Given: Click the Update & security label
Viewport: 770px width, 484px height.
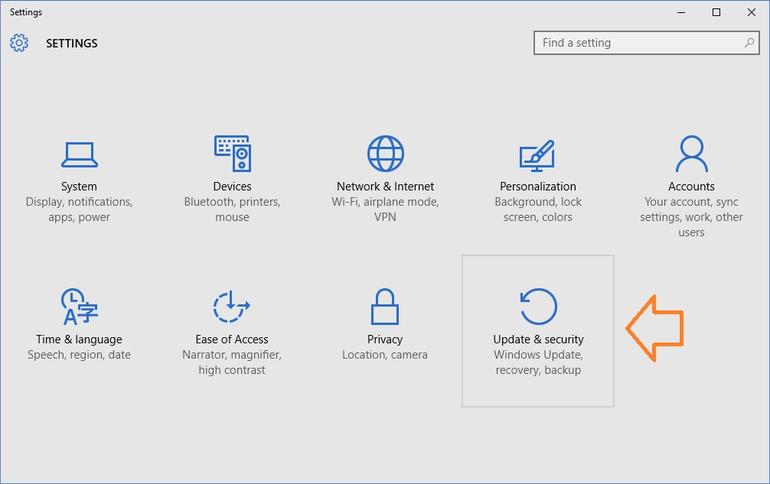Looking at the screenshot, I should (x=538, y=339).
